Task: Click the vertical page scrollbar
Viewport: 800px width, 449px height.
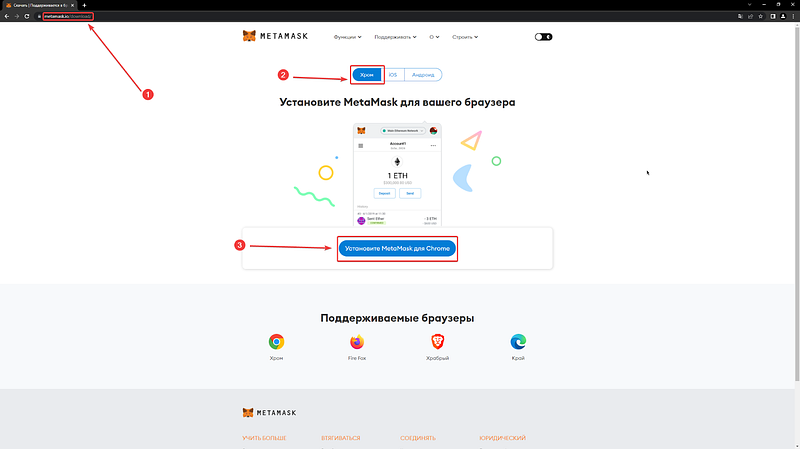Action: 797,204
